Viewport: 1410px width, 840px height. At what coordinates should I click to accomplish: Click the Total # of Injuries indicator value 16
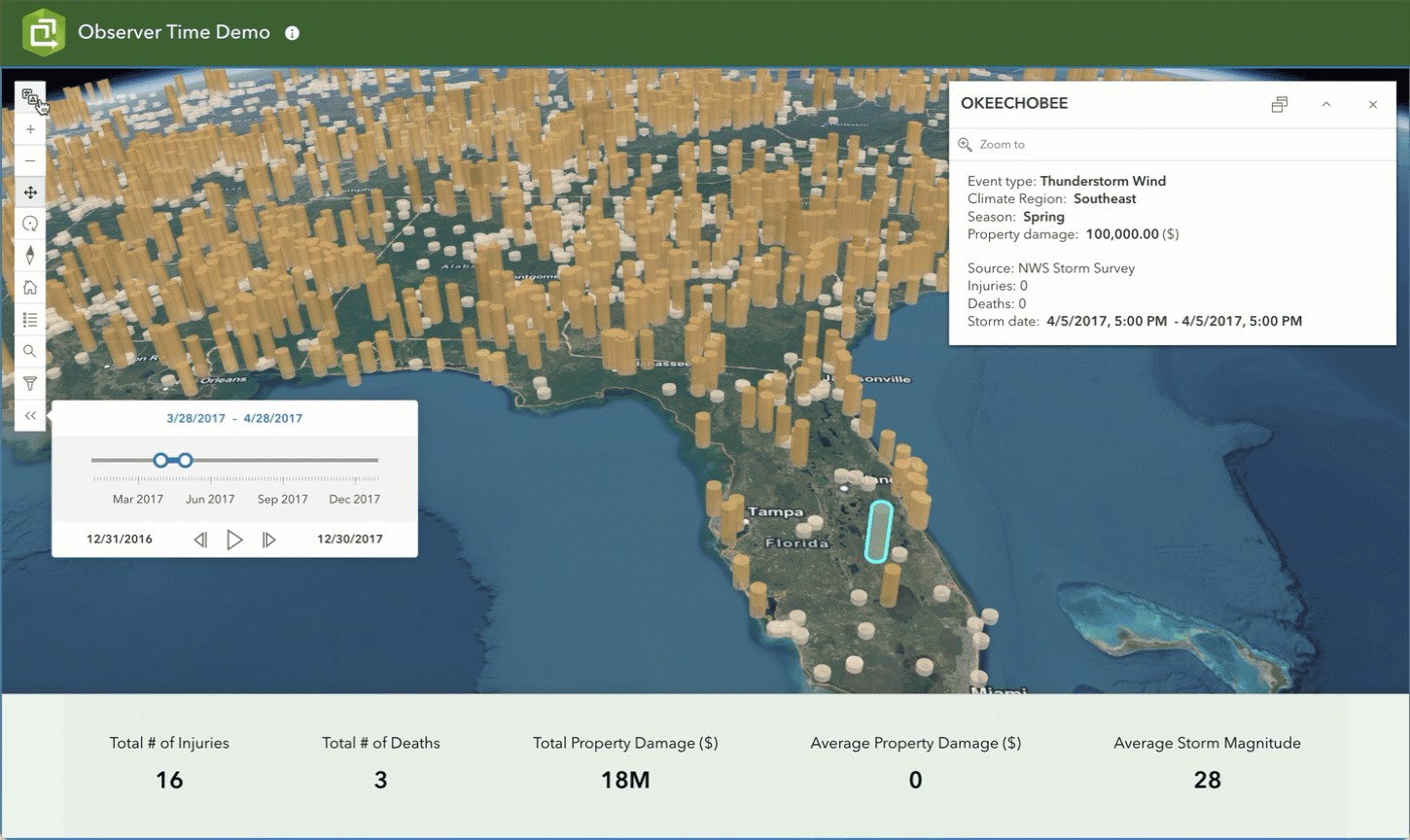[x=169, y=780]
